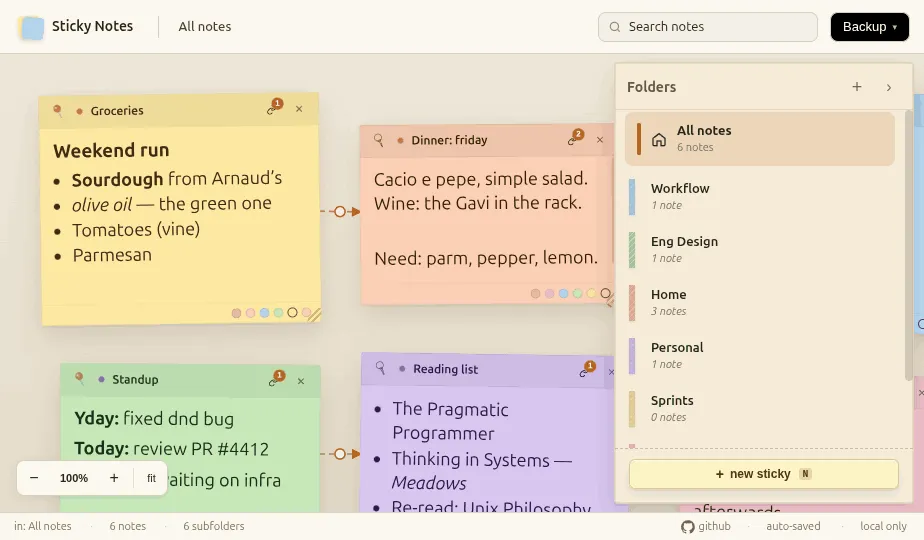Set the Groceries note color to pink
Viewport: 924px width, 540px height.
(250, 313)
